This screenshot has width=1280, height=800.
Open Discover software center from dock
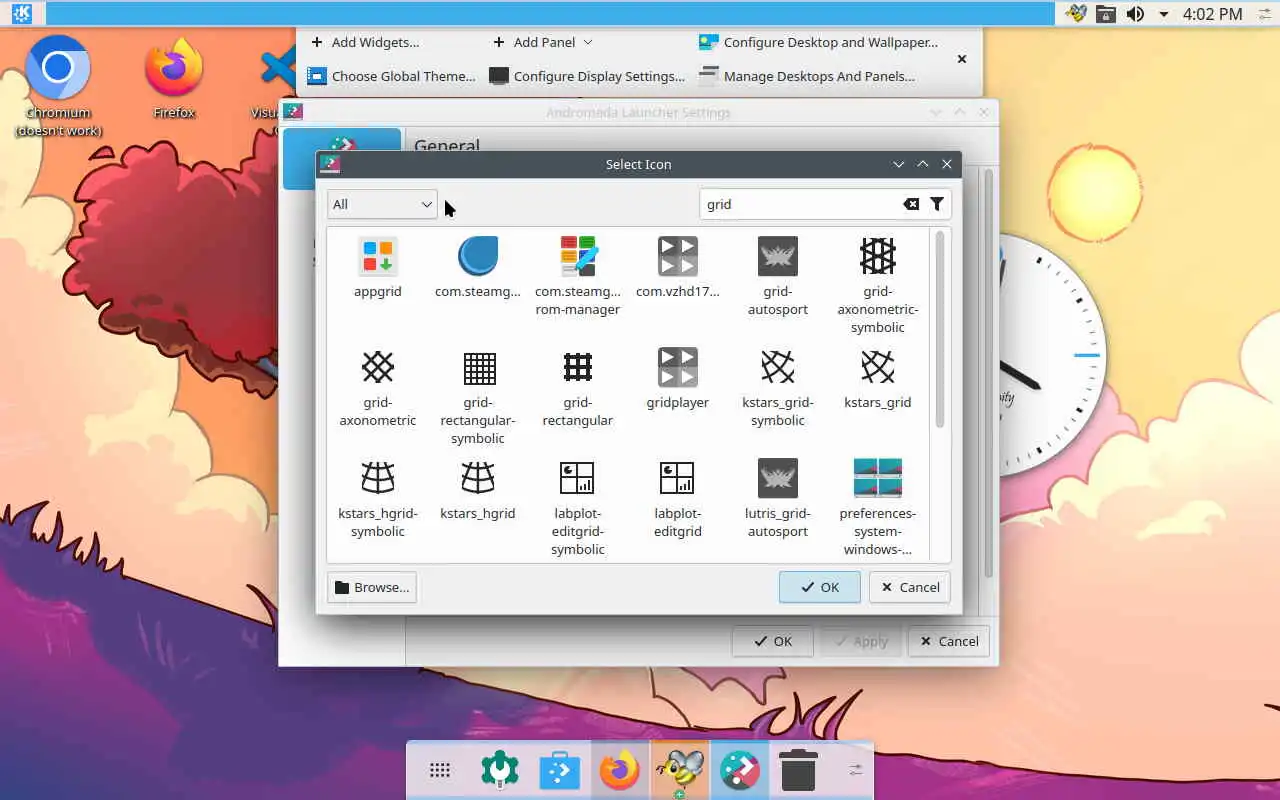click(559, 770)
